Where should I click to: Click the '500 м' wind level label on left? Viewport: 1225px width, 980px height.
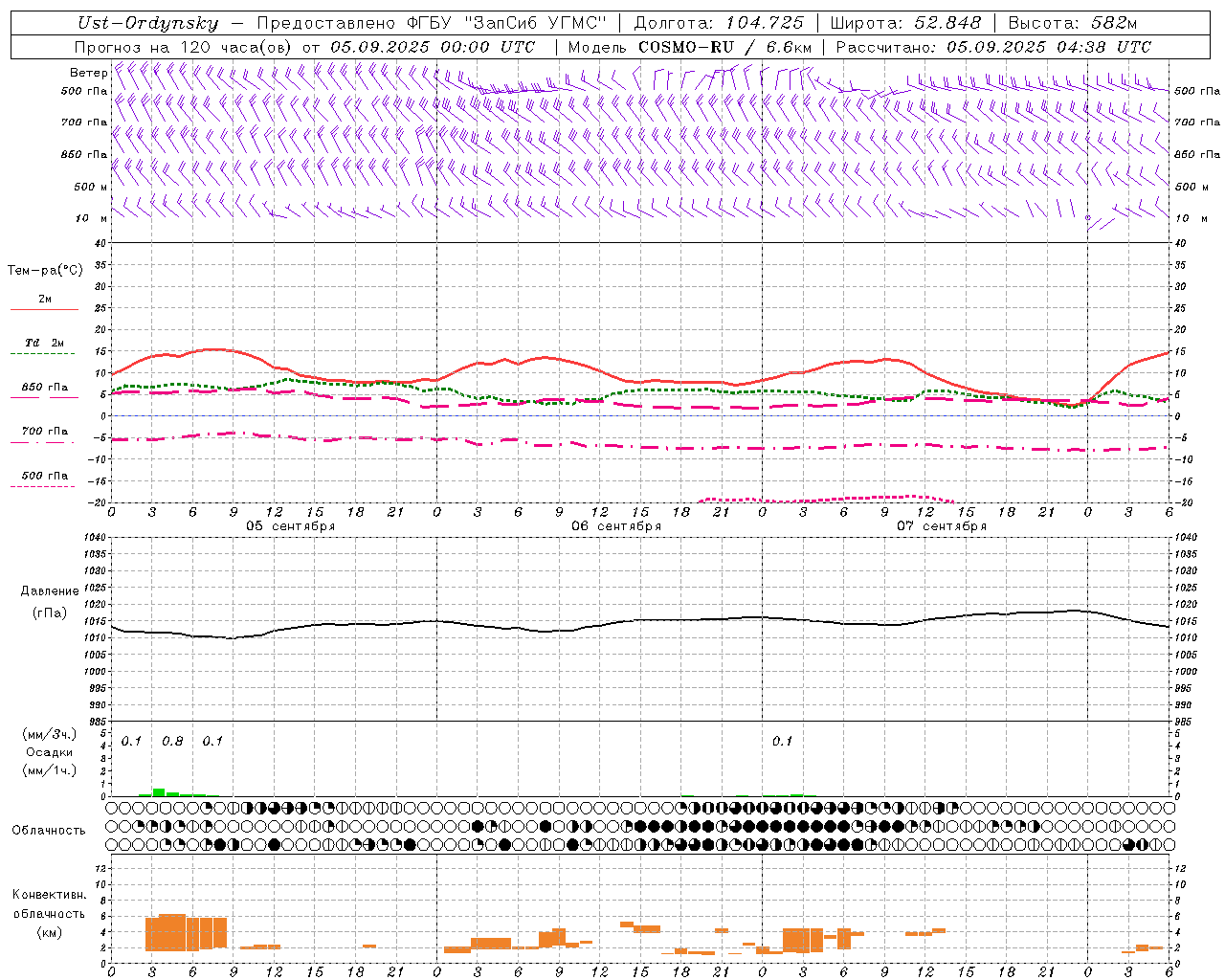[x=92, y=188]
